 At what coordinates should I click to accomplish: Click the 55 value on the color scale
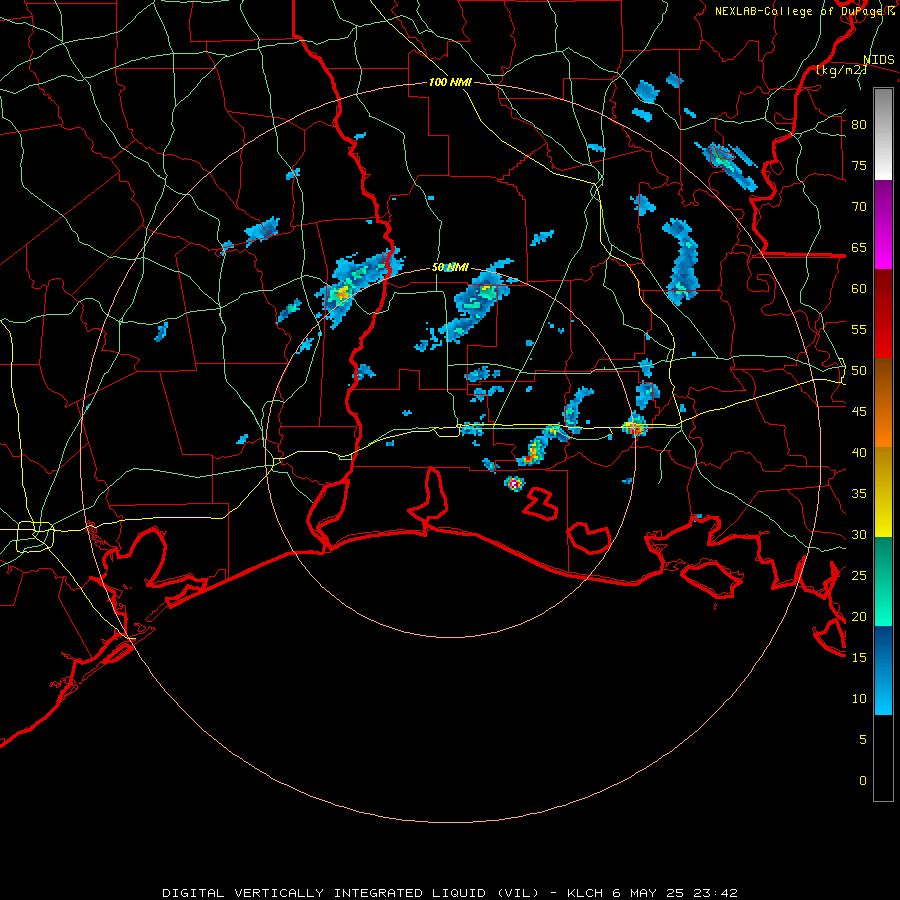pos(859,329)
